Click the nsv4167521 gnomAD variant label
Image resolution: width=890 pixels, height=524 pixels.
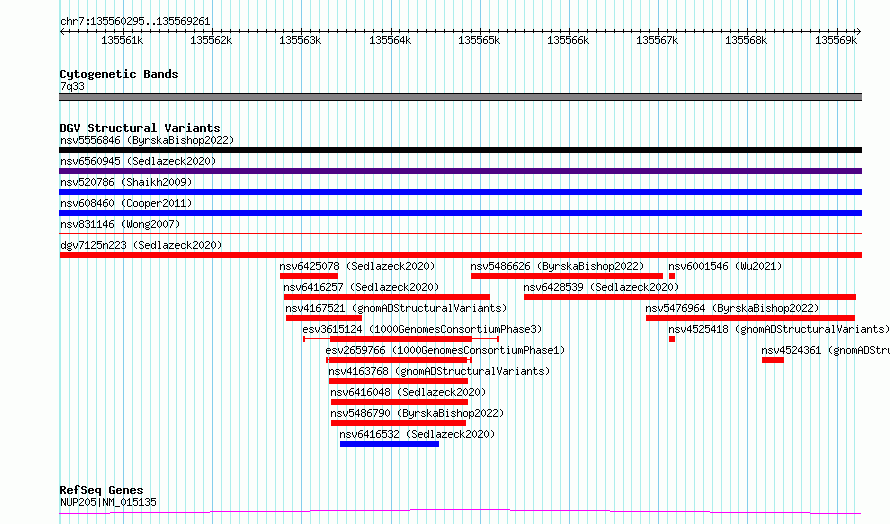396,308
